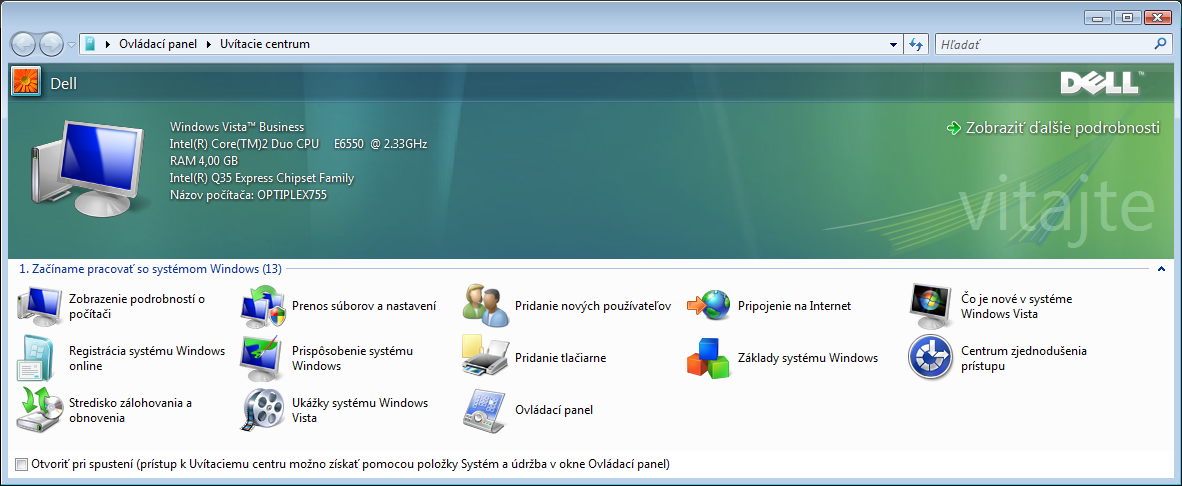The image size is (1182, 486).
Task: Click the Windows personalization icon
Action: click(263, 358)
